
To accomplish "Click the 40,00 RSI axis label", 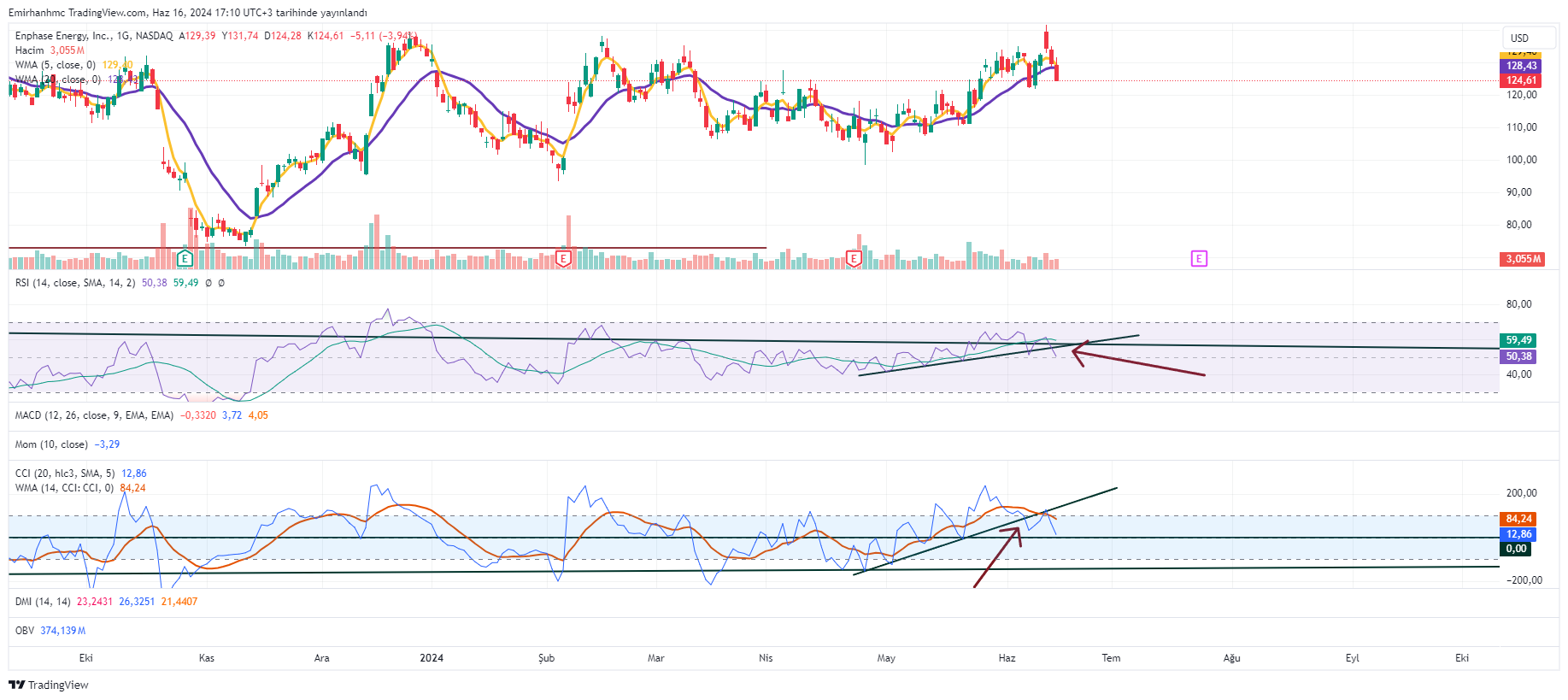I will [1519, 374].
